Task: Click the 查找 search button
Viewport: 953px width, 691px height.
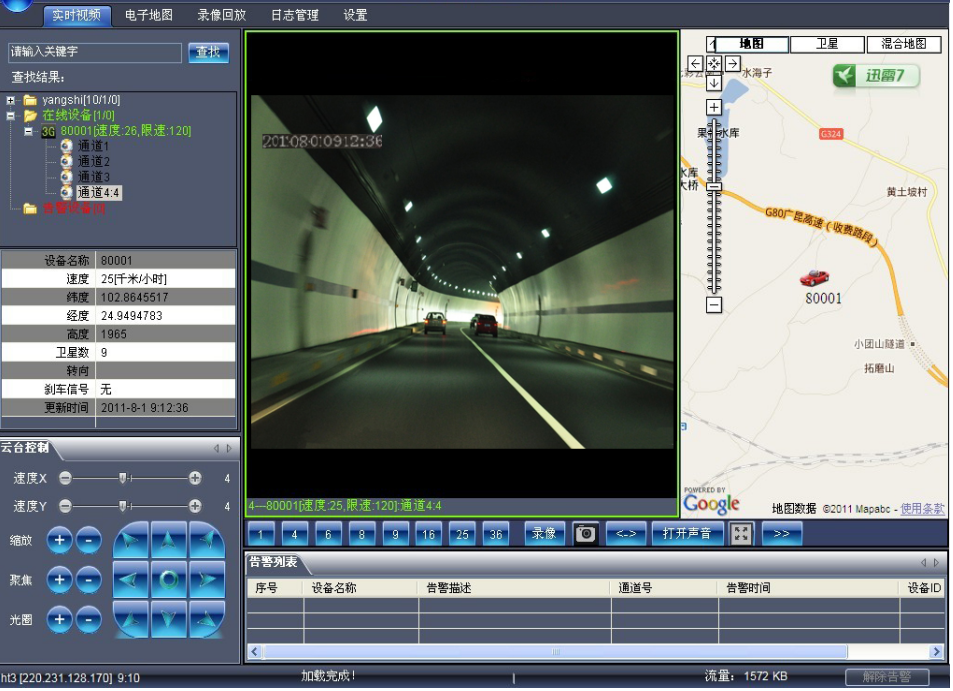Action: 208,53
